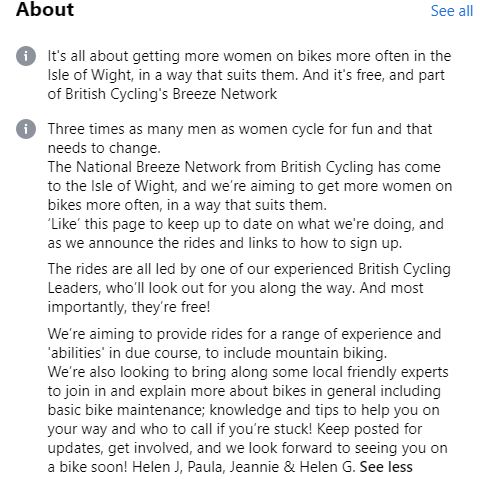Click the line "We're also looking to bring along"
Image resolution: width=480 pixels, height=485 pixels.
click(248, 372)
